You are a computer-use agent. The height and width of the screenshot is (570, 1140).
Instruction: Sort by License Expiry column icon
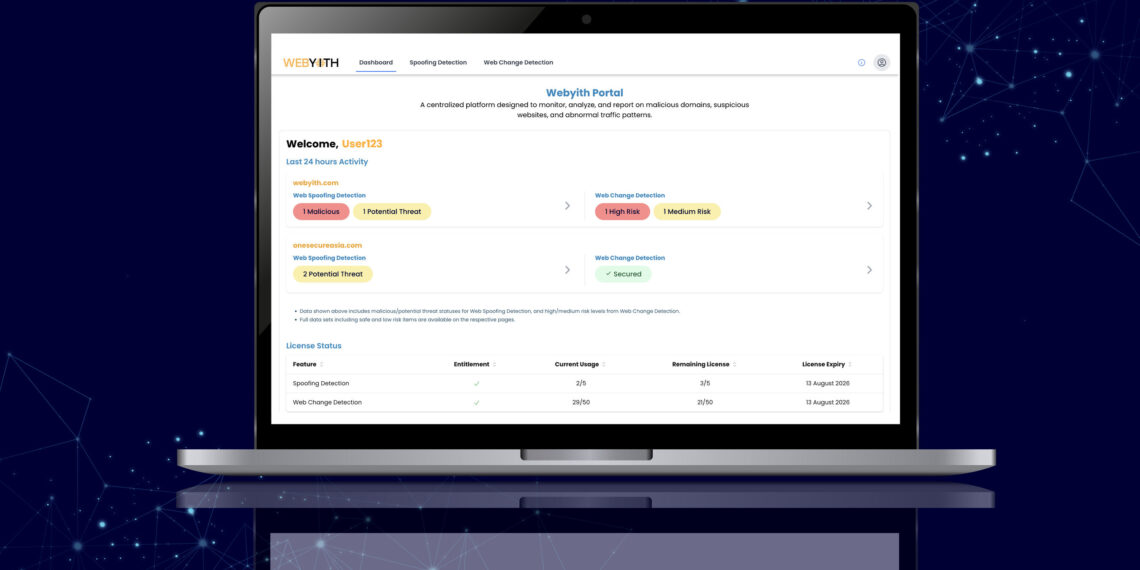point(849,364)
